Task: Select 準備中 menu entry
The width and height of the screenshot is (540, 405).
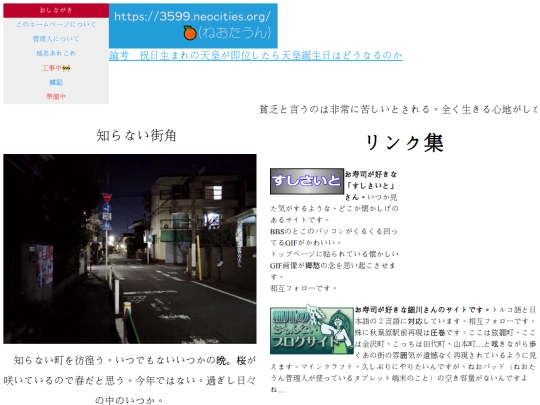Action: [56, 96]
